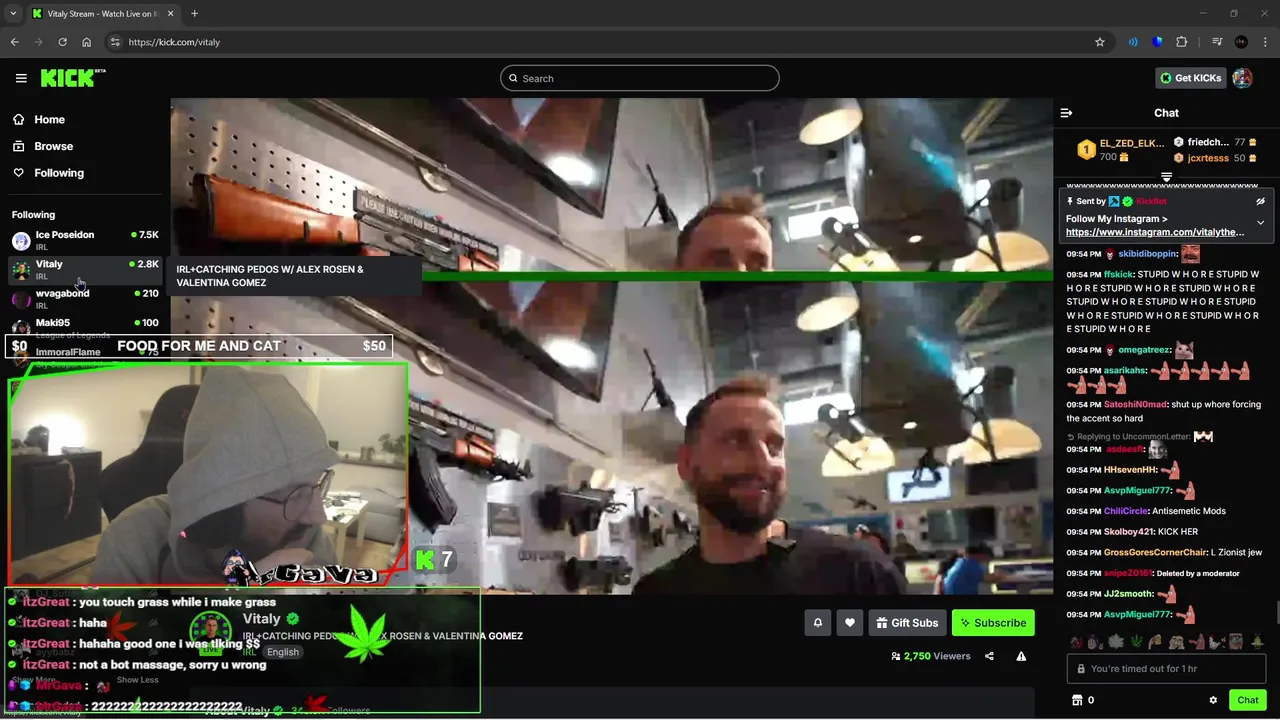Open the browser media control icon
The height and width of the screenshot is (720, 1280).
pyautogui.click(x=1217, y=42)
